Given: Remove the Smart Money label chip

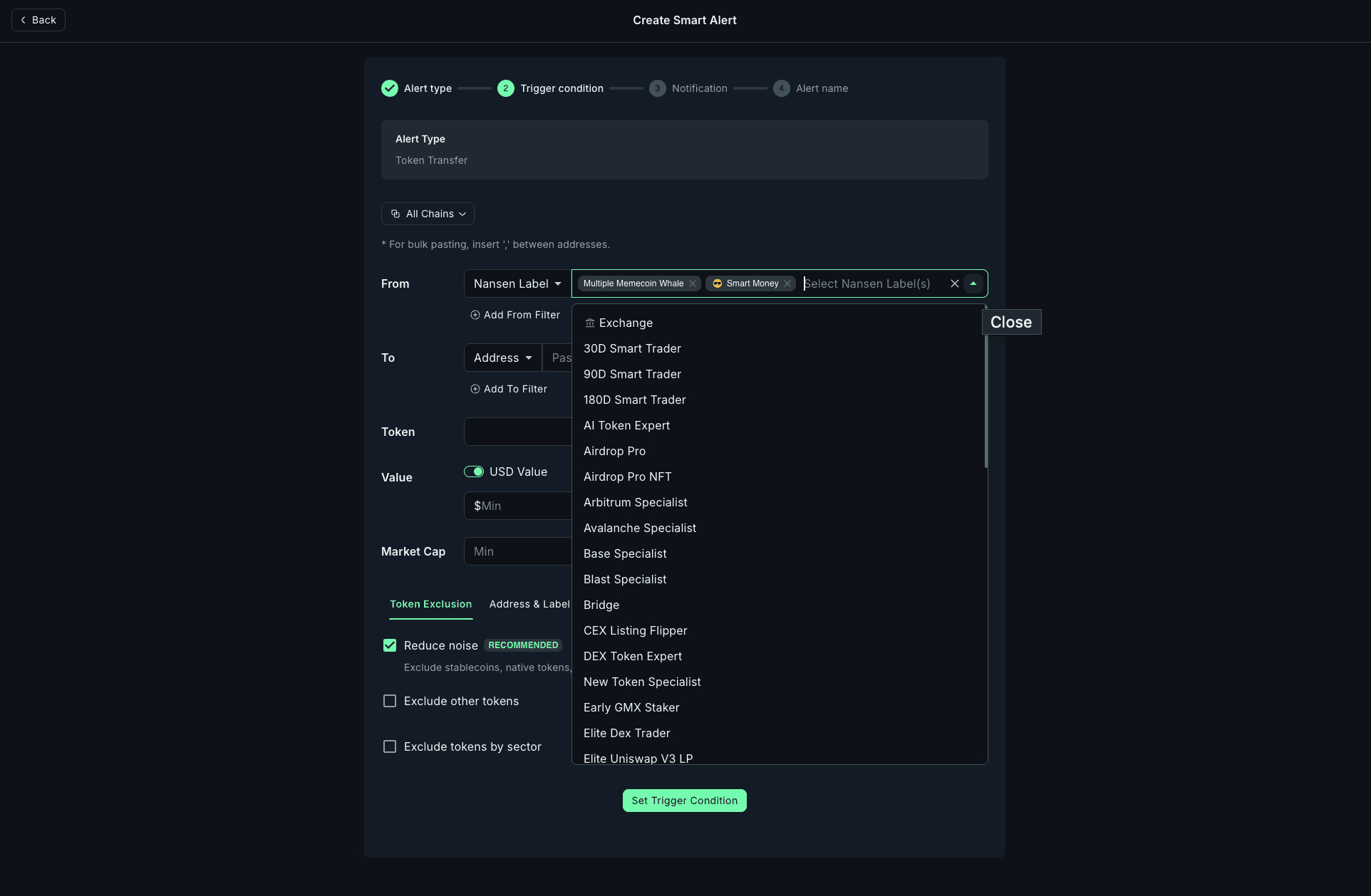Looking at the screenshot, I should point(787,283).
